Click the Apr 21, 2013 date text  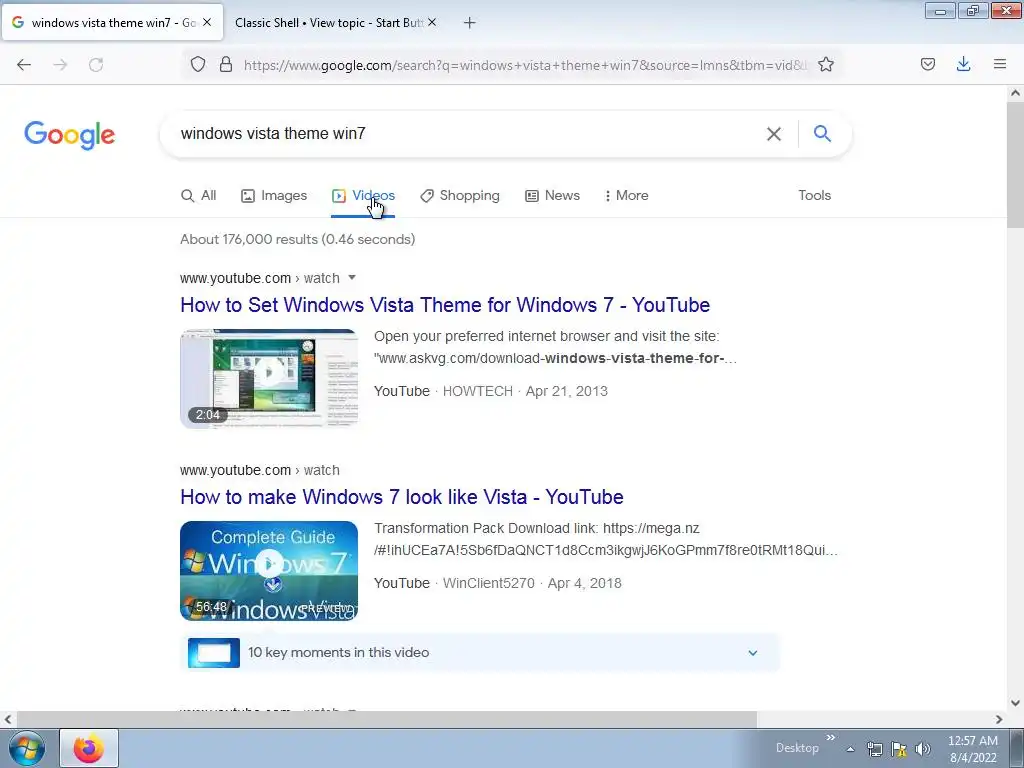(566, 391)
